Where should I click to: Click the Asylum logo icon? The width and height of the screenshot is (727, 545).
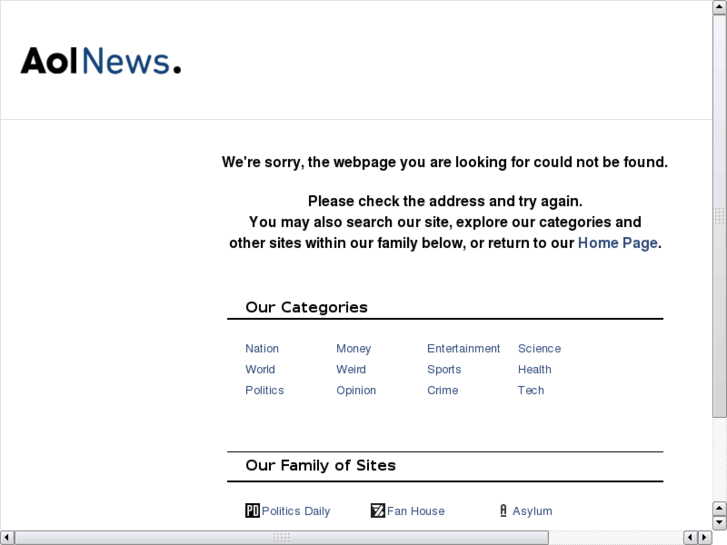(503, 511)
